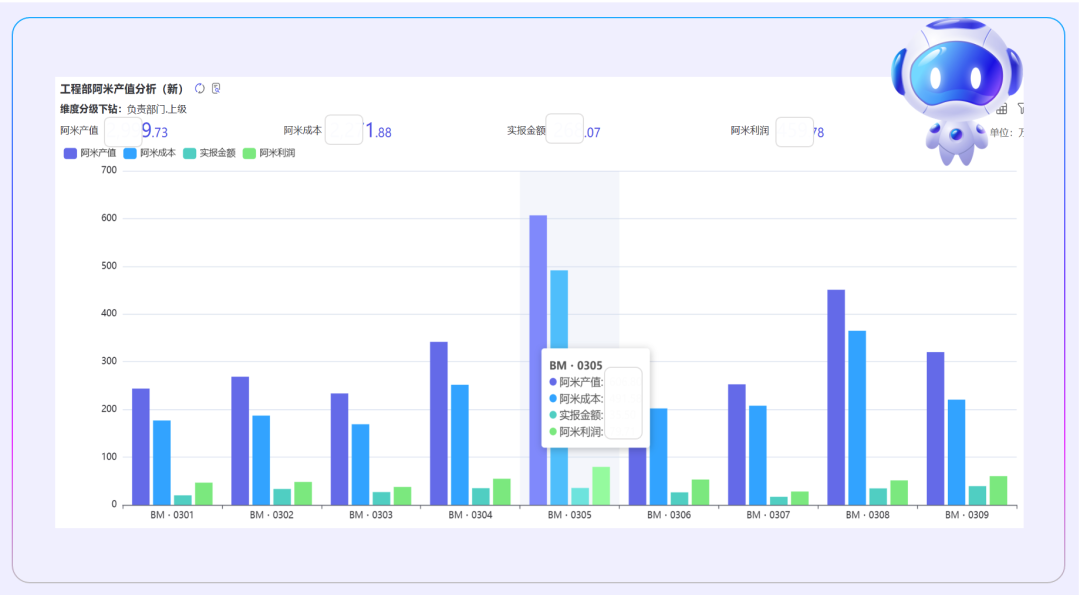
Task: Click the document icon next to the refresh icon
Action: (216, 88)
